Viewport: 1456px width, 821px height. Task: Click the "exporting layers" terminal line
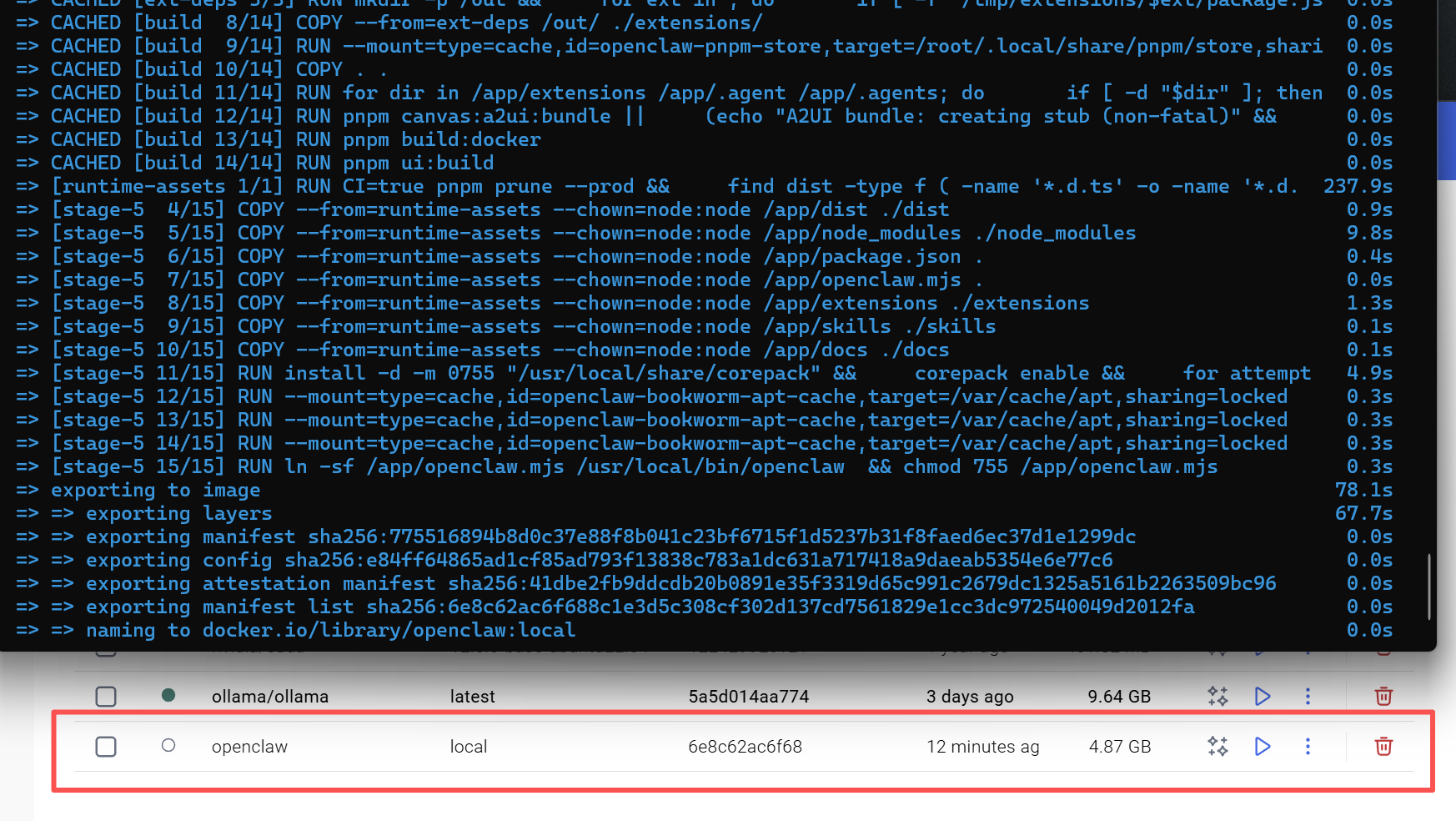coord(143,513)
